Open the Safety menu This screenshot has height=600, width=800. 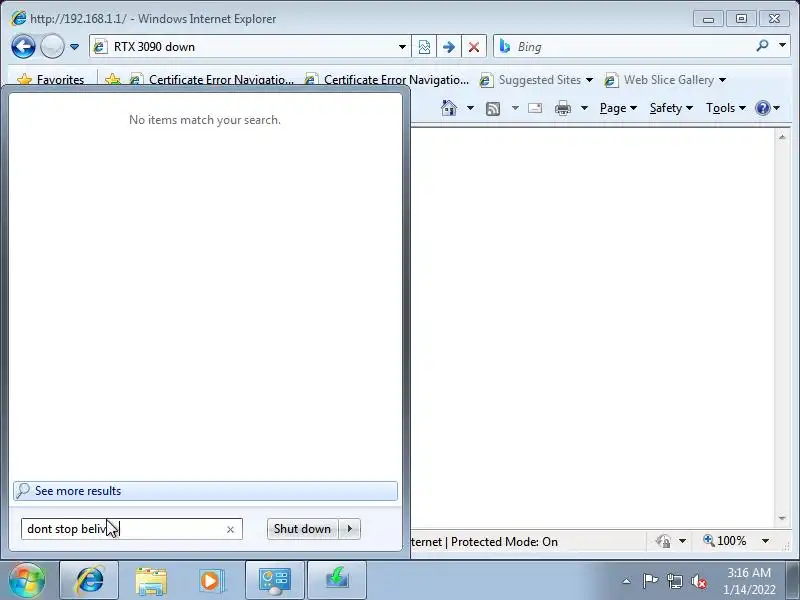click(671, 108)
